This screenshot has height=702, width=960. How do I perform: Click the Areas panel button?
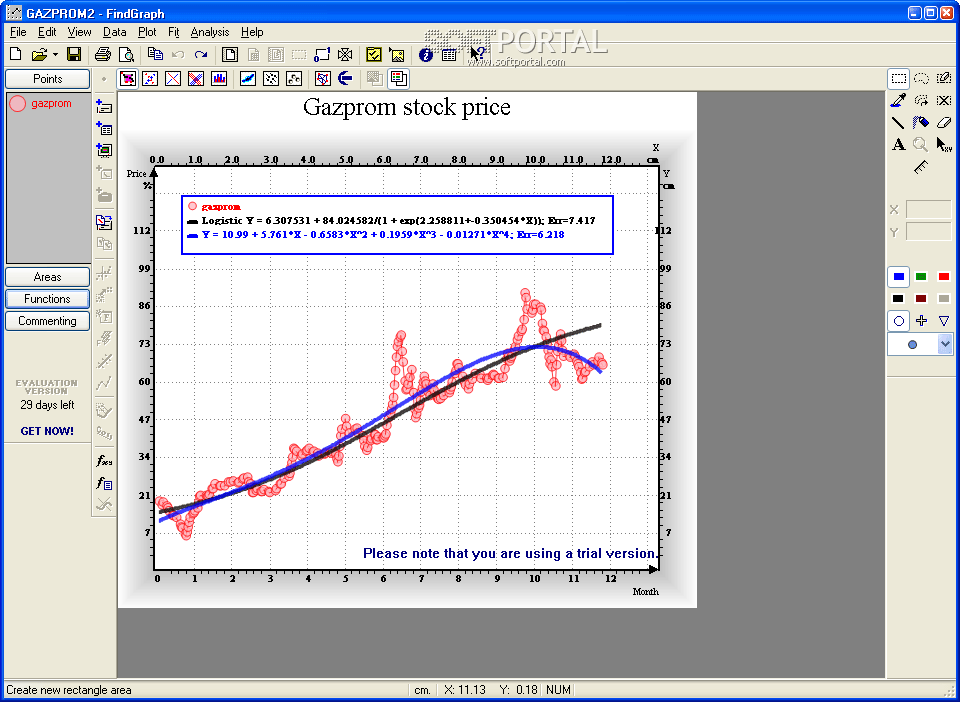[x=48, y=277]
